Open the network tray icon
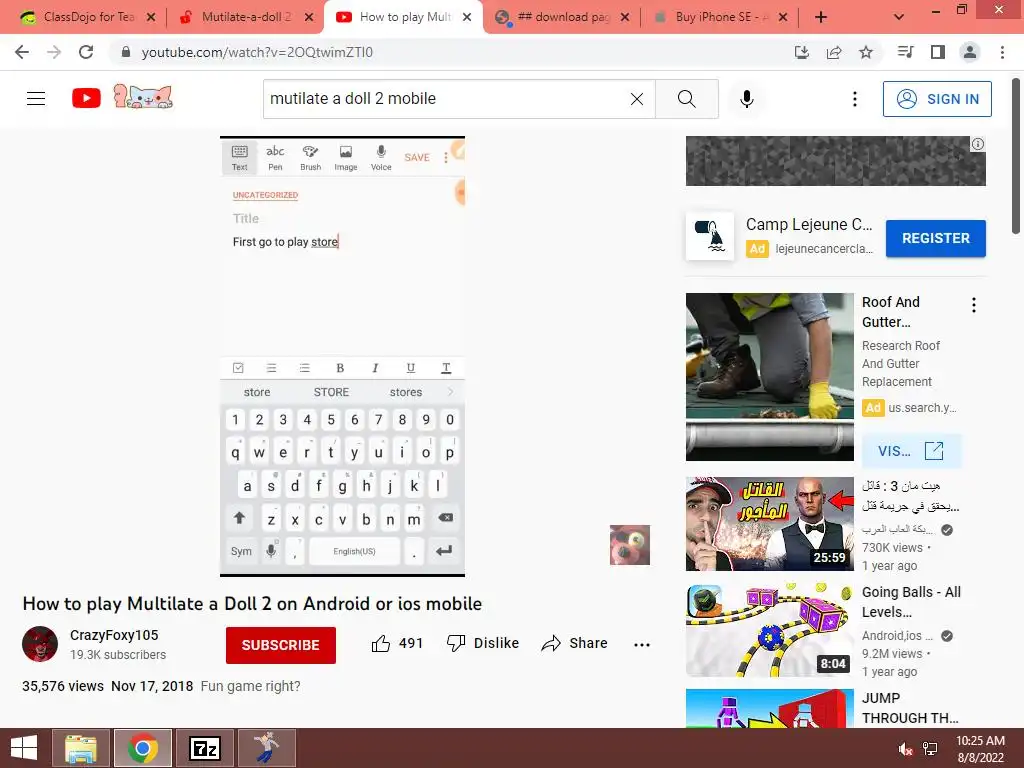 930,749
